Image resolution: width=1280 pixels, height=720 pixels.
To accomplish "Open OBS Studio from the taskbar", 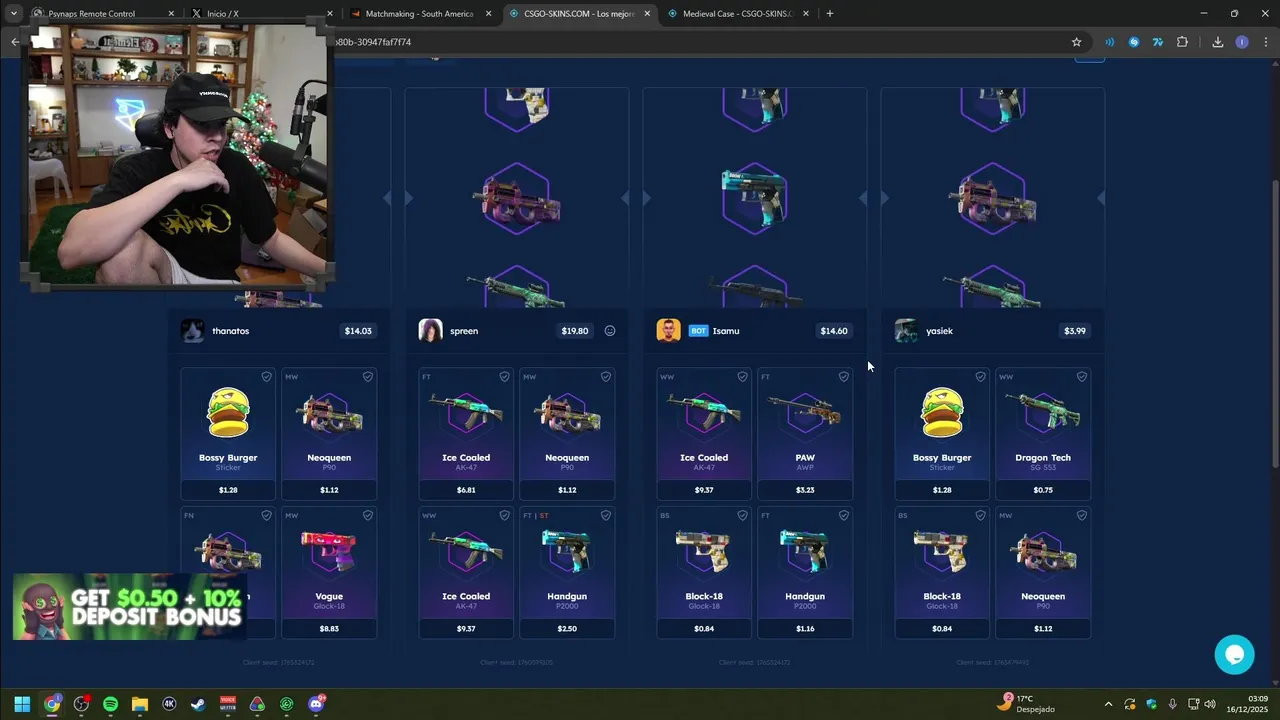I will tap(82, 704).
